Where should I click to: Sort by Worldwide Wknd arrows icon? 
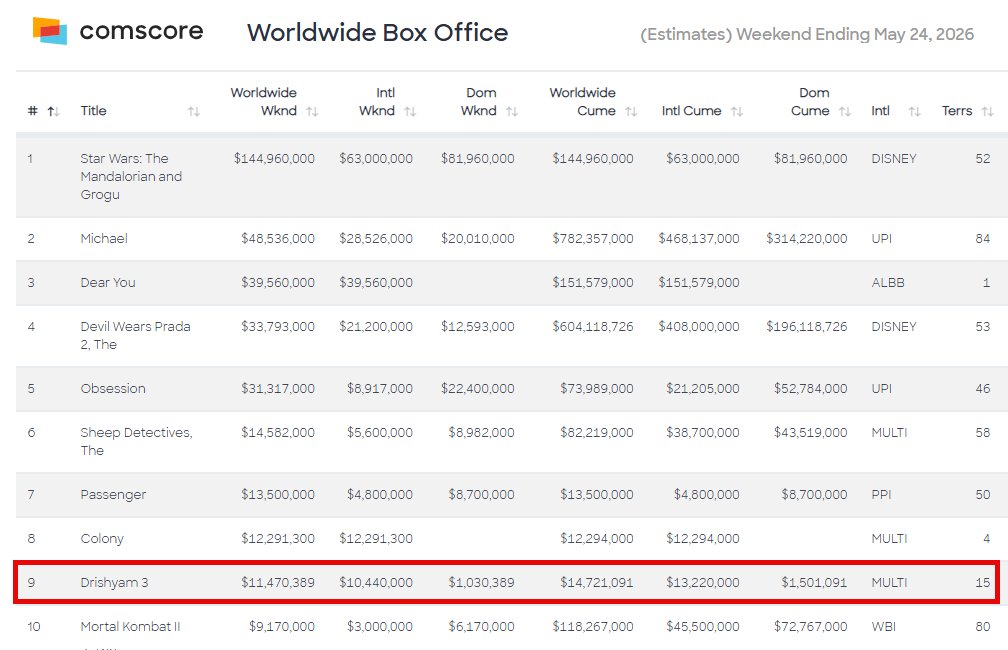pos(312,111)
